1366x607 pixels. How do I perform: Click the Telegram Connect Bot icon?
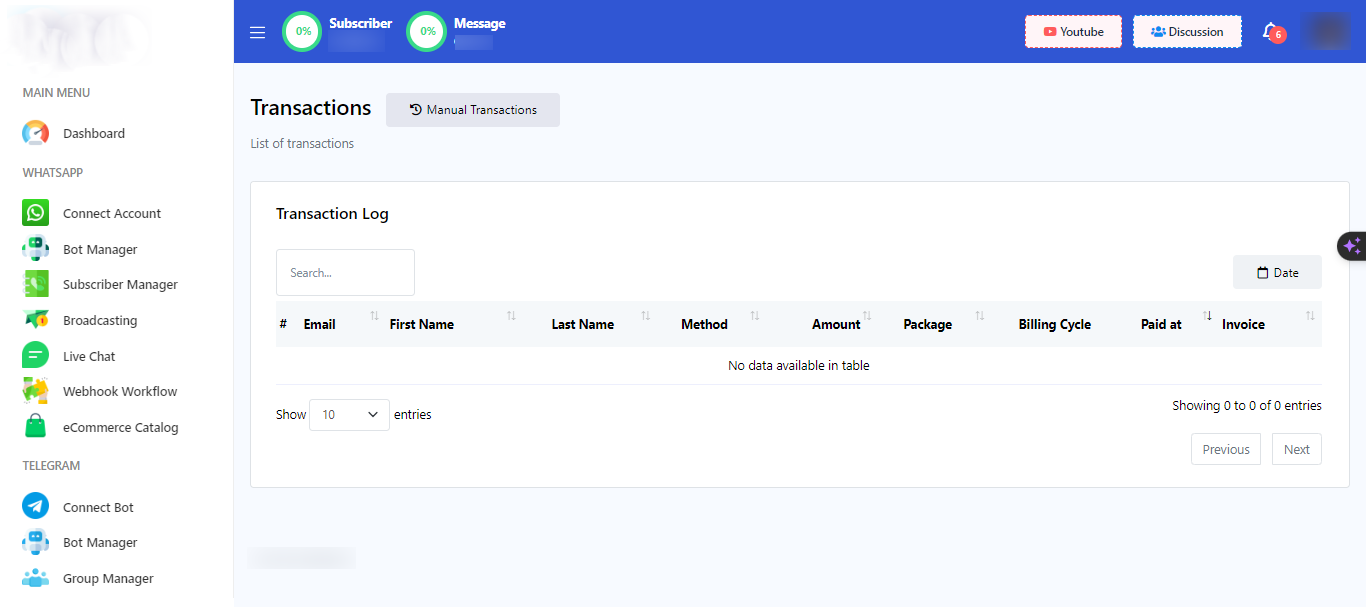coord(36,507)
